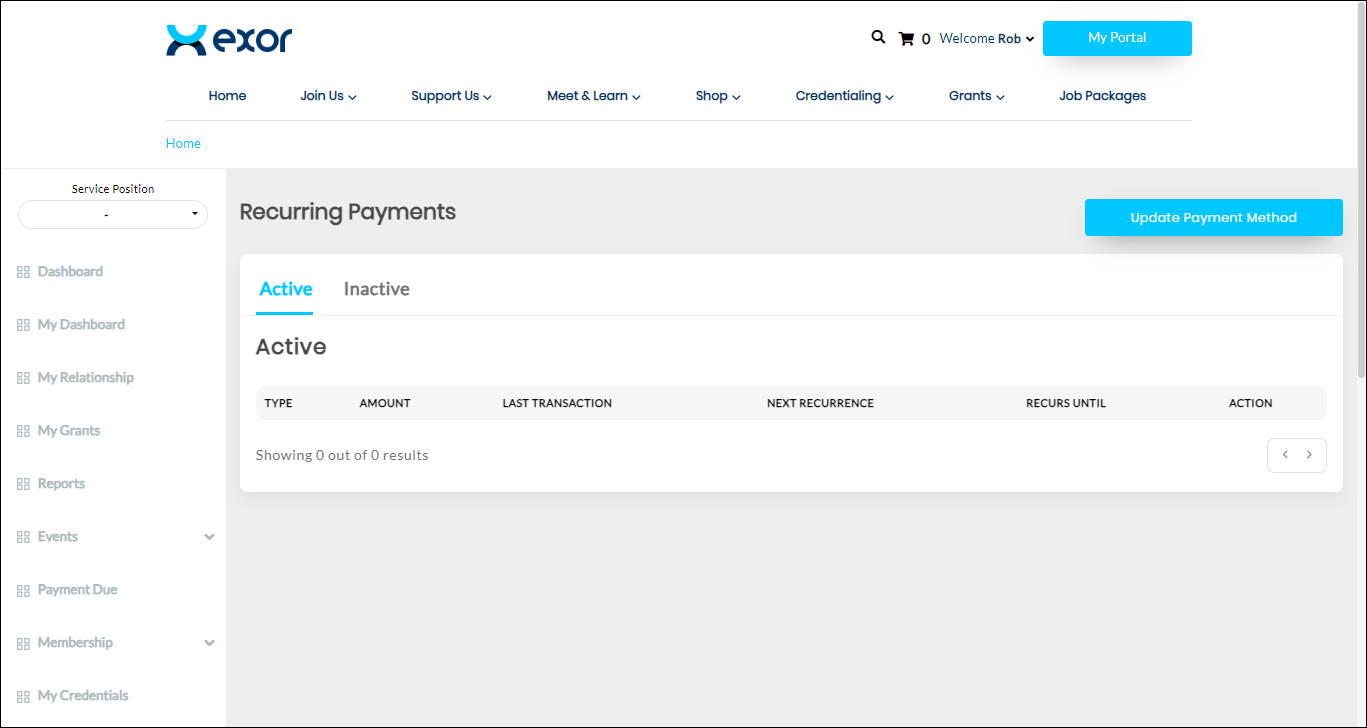Viewport: 1367px width, 728px height.
Task: Expand the Events sidebar section
Action: pyautogui.click(x=209, y=537)
